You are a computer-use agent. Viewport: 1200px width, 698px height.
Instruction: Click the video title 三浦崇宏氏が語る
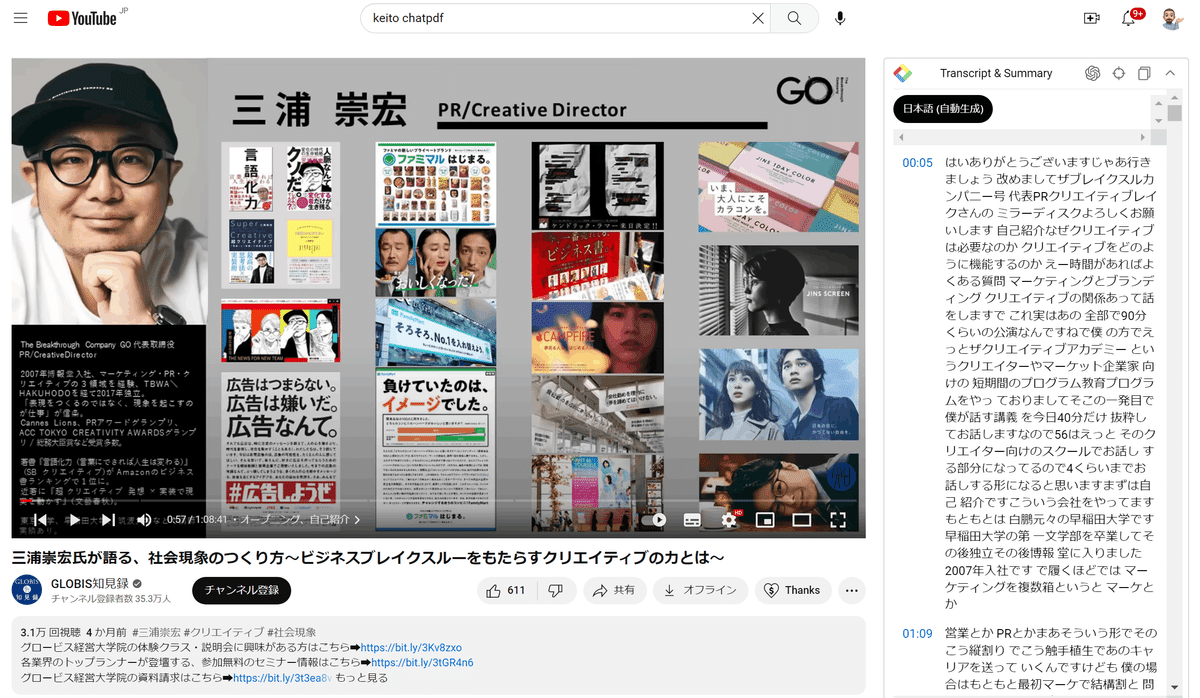coord(368,556)
